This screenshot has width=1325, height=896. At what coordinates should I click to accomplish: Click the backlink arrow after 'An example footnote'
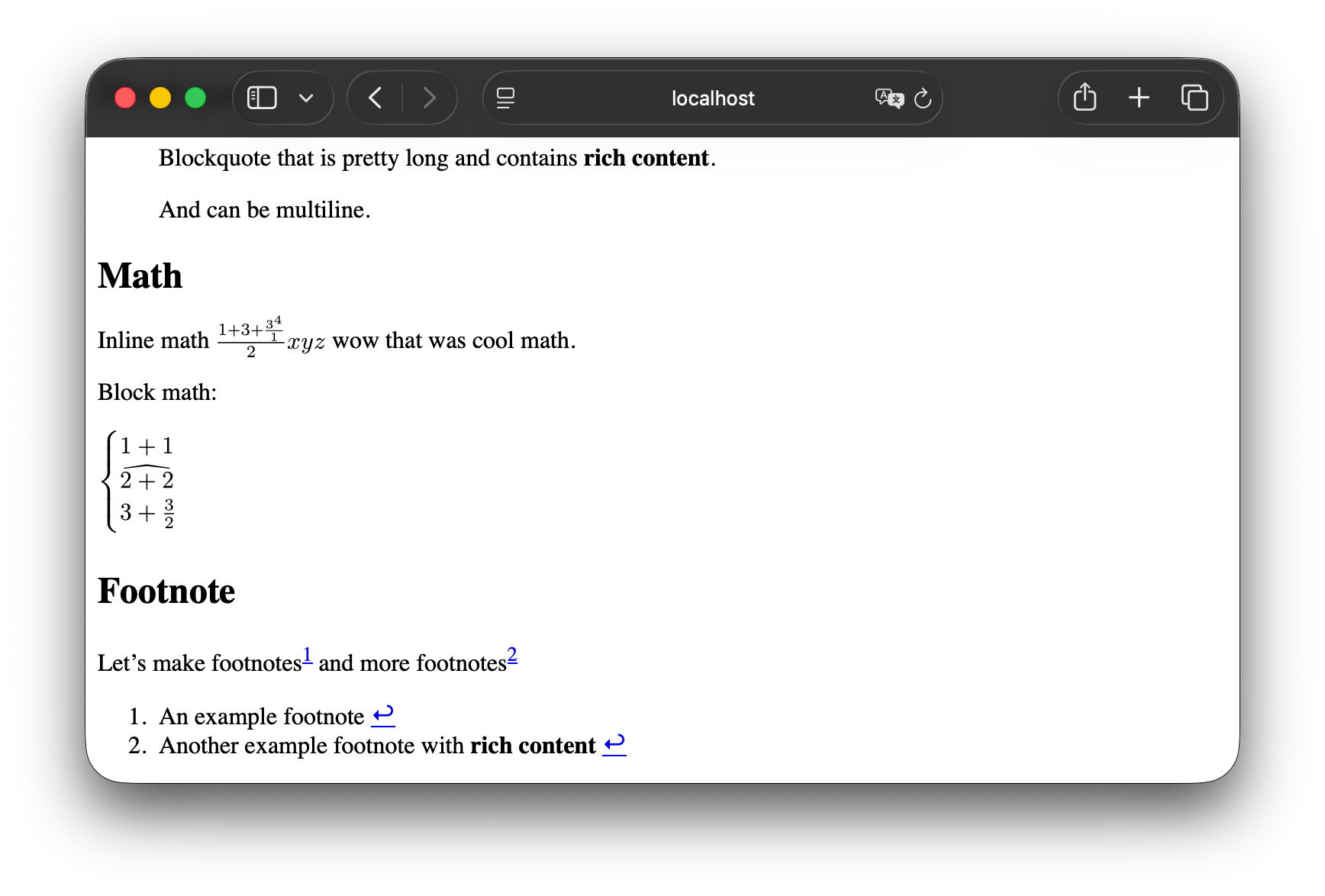click(384, 715)
